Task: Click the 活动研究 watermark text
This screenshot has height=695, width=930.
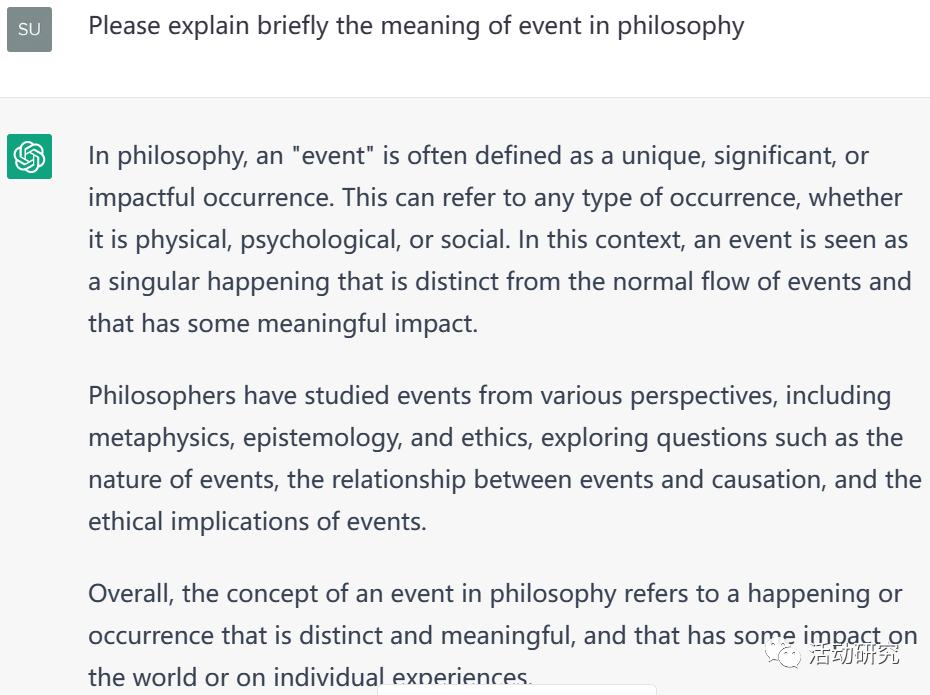Action: point(853,654)
